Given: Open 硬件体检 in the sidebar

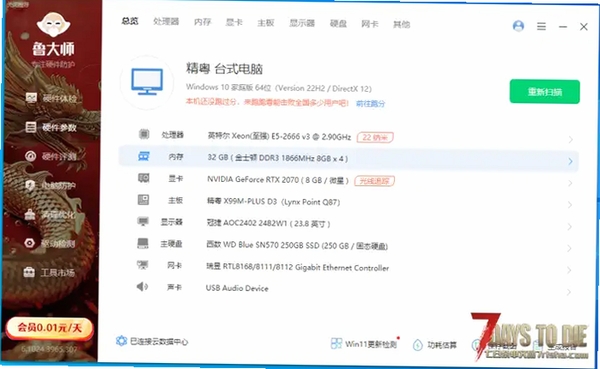Looking at the screenshot, I should pyautogui.click(x=52, y=98).
